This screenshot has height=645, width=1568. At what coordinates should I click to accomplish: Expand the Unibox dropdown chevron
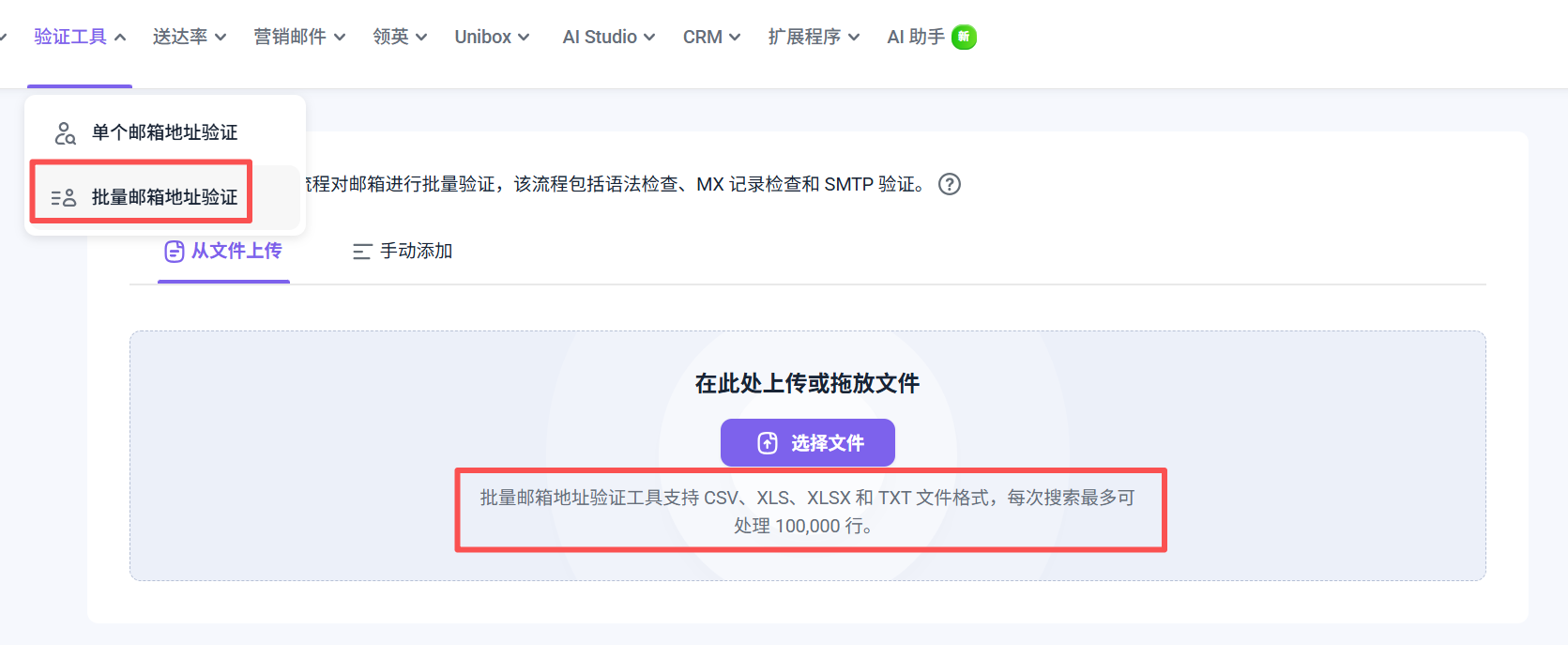tap(524, 38)
